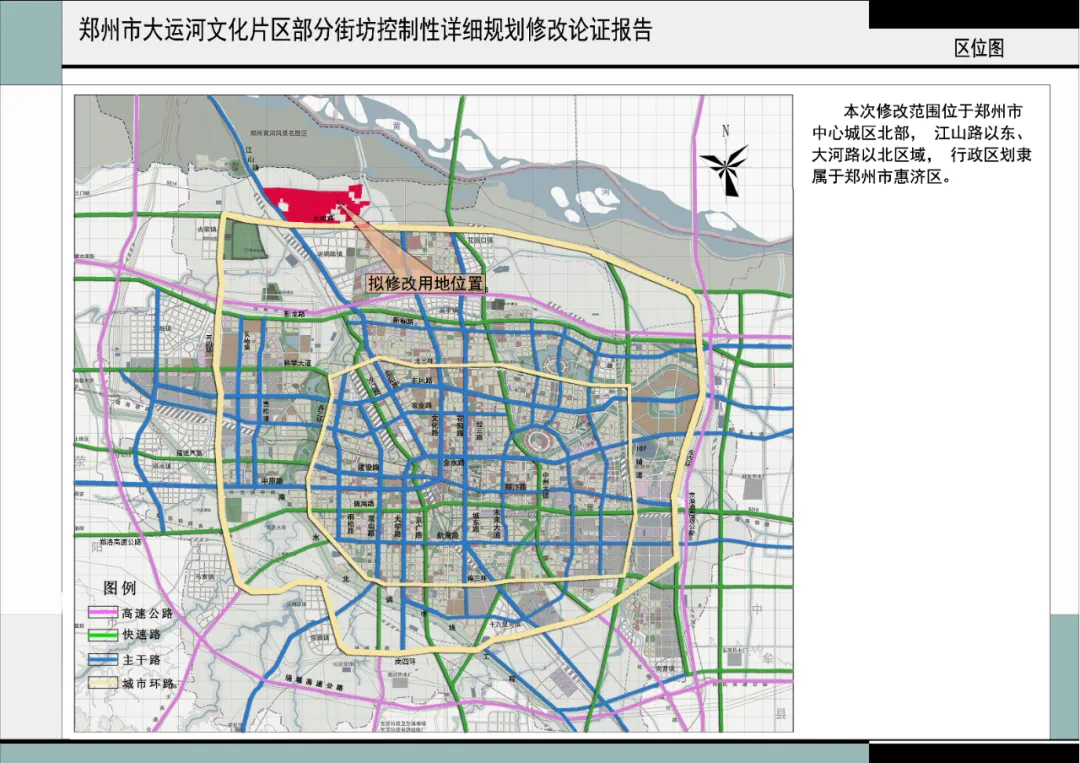Viewport: 1080px width, 763px height.
Task: Click the '城市环路' legend text
Action: coord(148,684)
